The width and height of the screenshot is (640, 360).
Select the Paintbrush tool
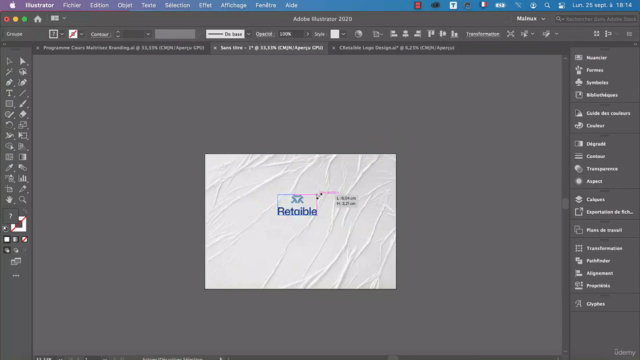click(x=23, y=104)
